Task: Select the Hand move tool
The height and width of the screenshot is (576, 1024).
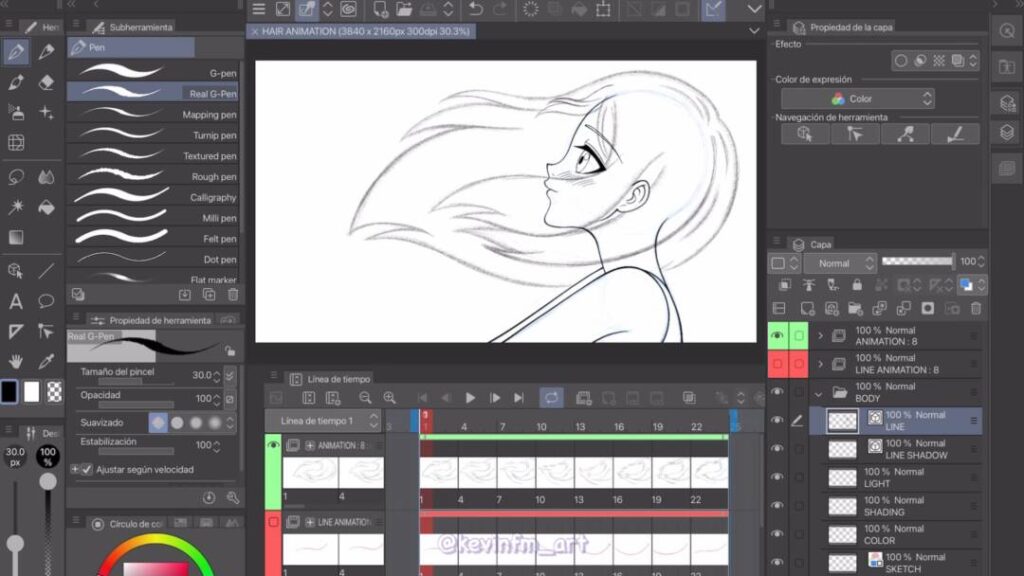Action: pos(16,361)
